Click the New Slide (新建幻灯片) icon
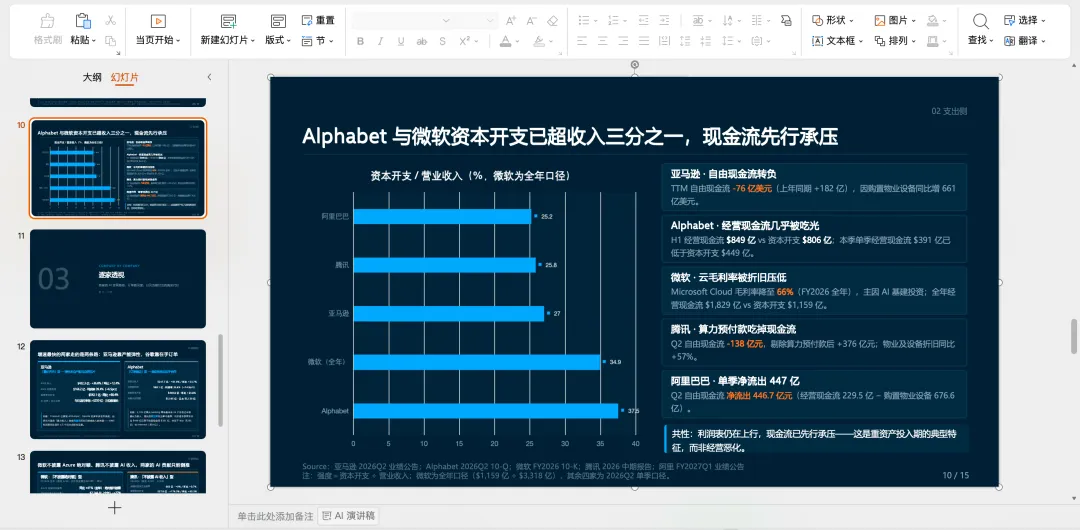The height and width of the screenshot is (530, 1080). point(228,21)
